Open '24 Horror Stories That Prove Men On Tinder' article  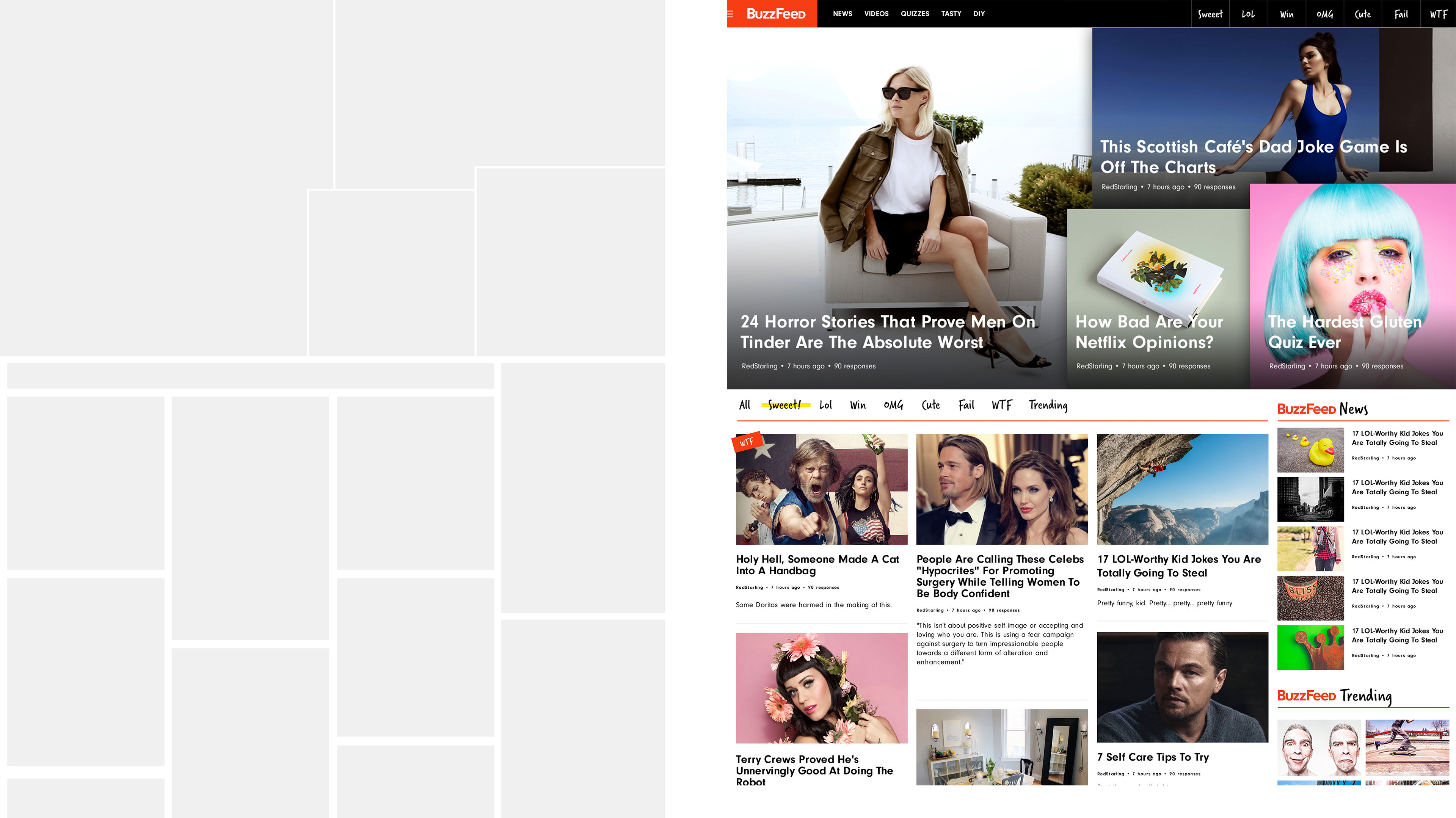[x=888, y=332]
